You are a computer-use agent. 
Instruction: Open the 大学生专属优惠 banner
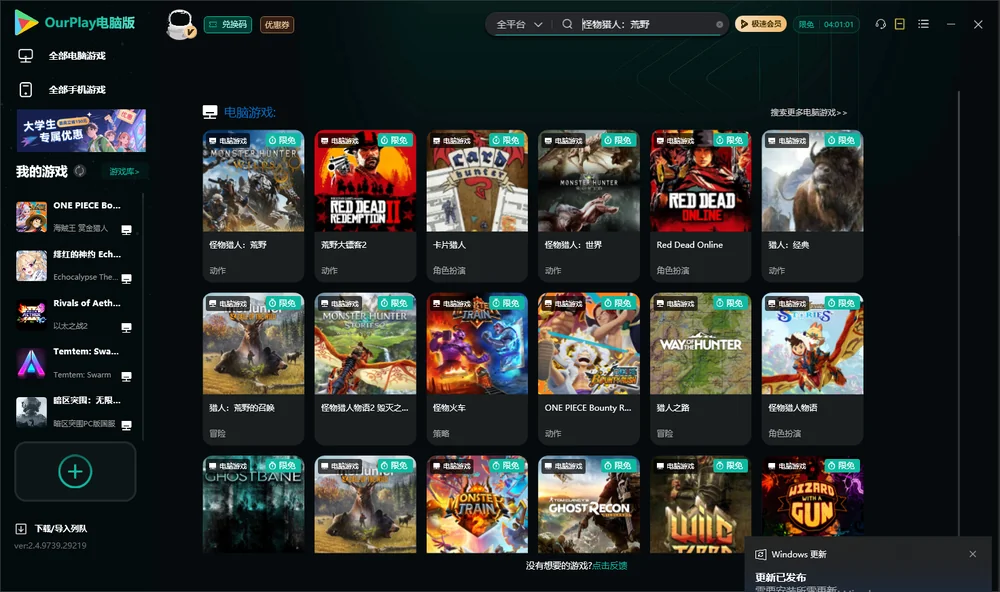click(81, 130)
